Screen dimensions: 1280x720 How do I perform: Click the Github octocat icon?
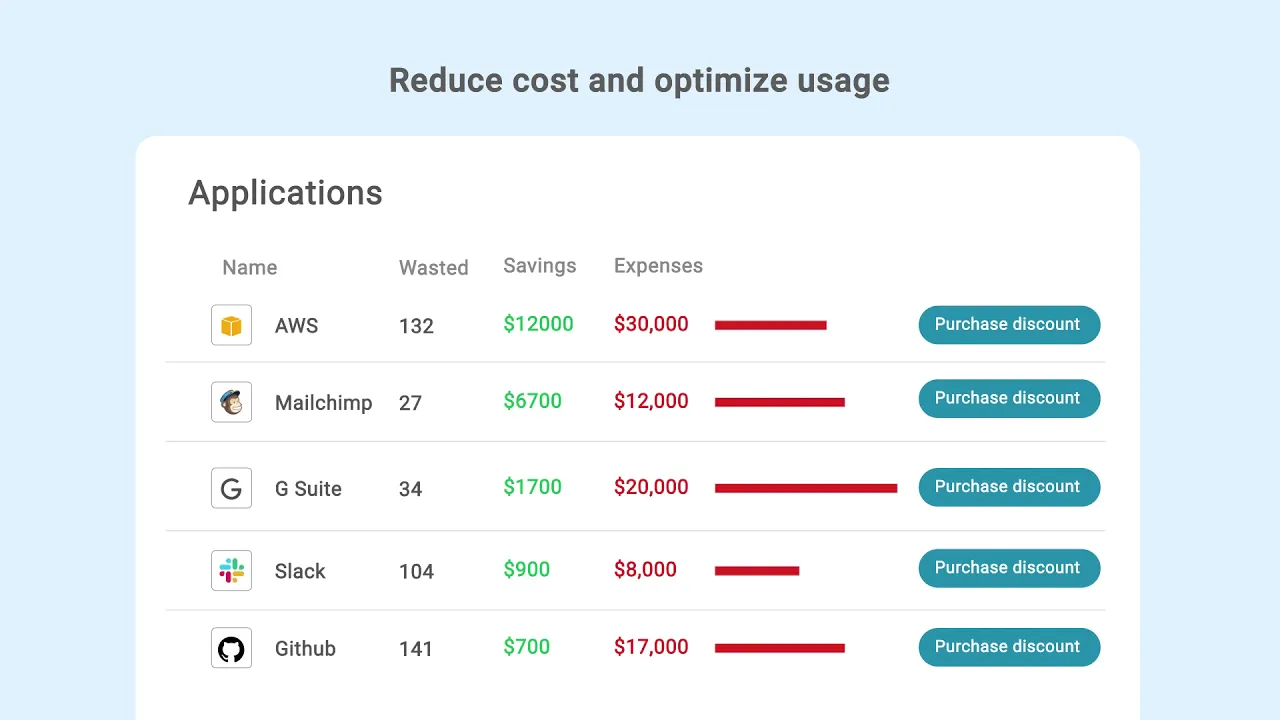(x=231, y=648)
